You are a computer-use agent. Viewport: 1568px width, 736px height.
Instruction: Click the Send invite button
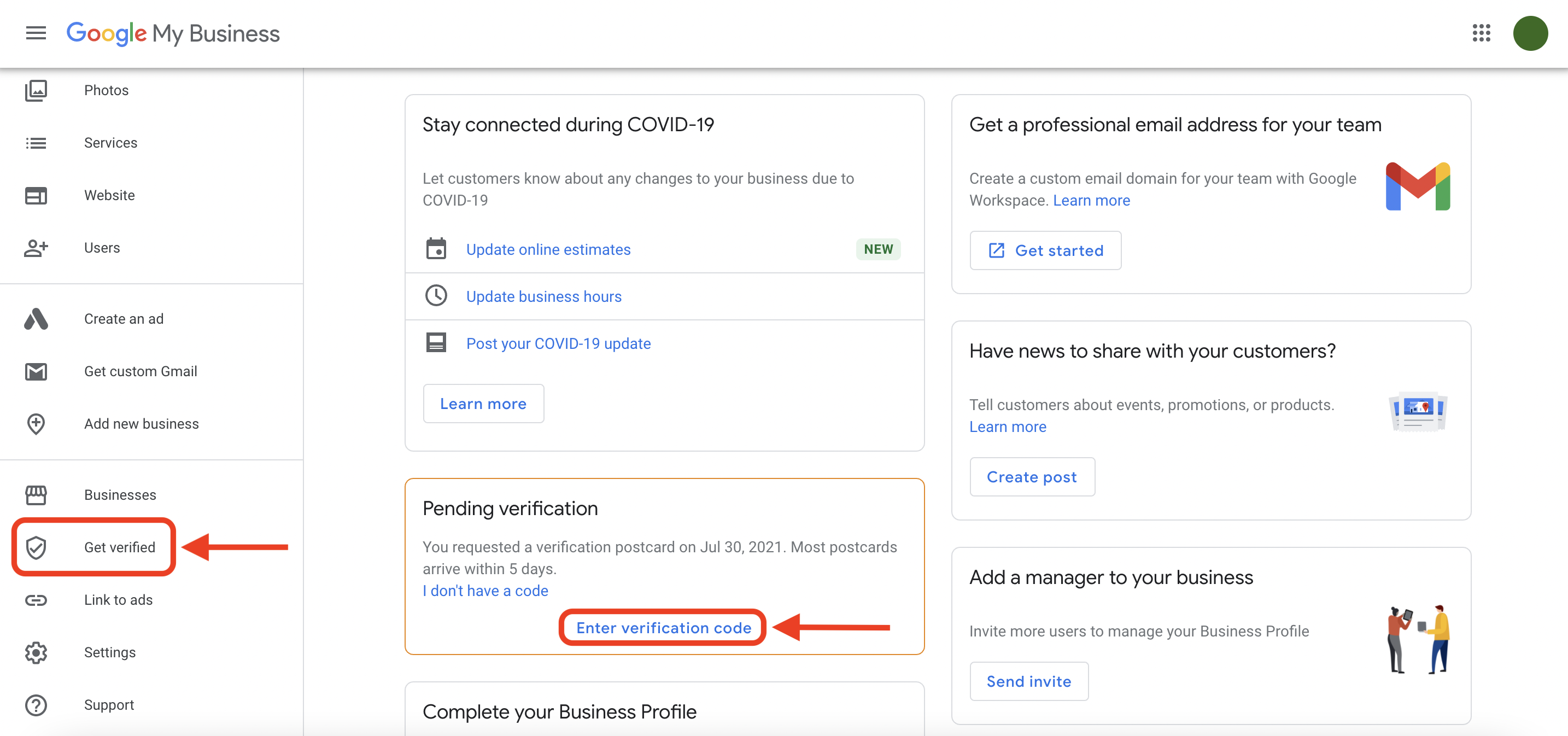1028,681
